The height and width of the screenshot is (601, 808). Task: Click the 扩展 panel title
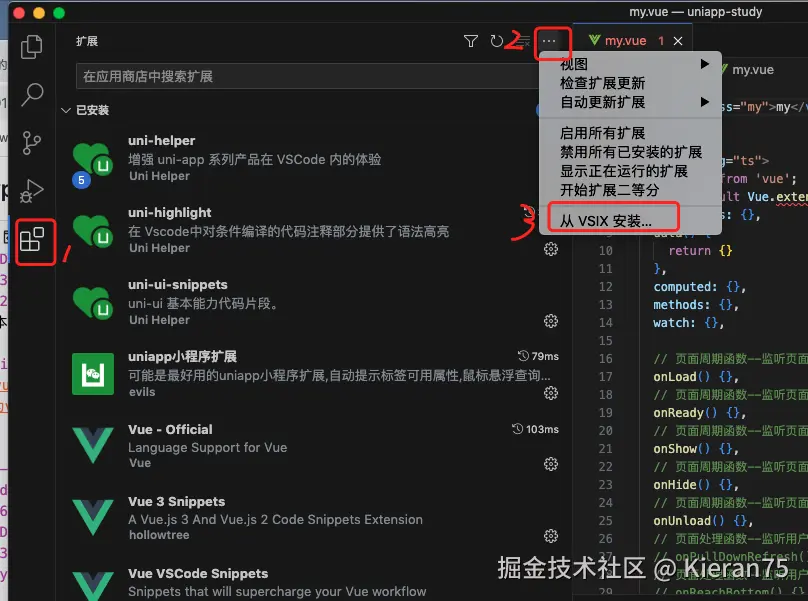[x=87, y=41]
